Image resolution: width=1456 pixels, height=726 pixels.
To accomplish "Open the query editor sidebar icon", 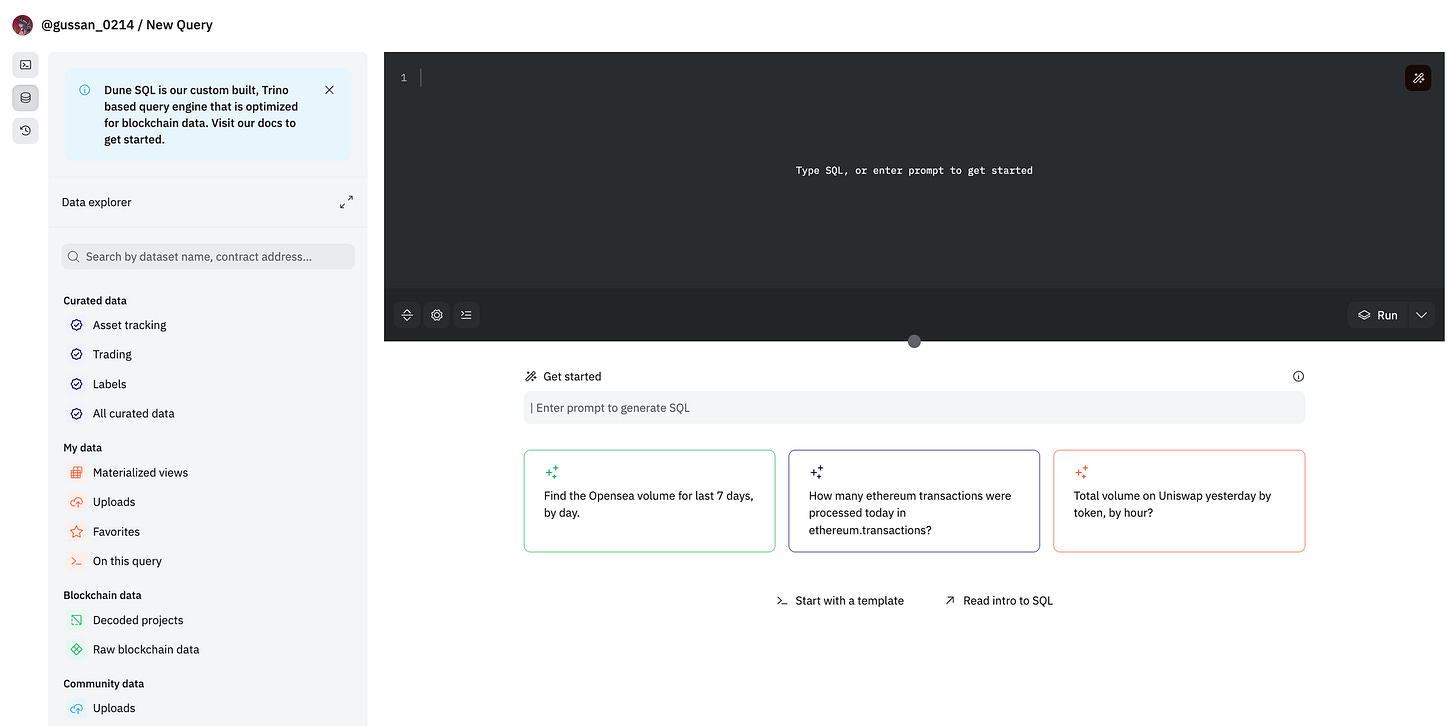I will pyautogui.click(x=25, y=65).
